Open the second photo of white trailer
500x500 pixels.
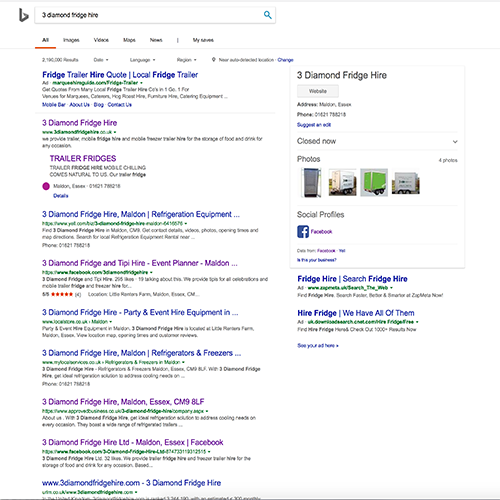point(342,182)
